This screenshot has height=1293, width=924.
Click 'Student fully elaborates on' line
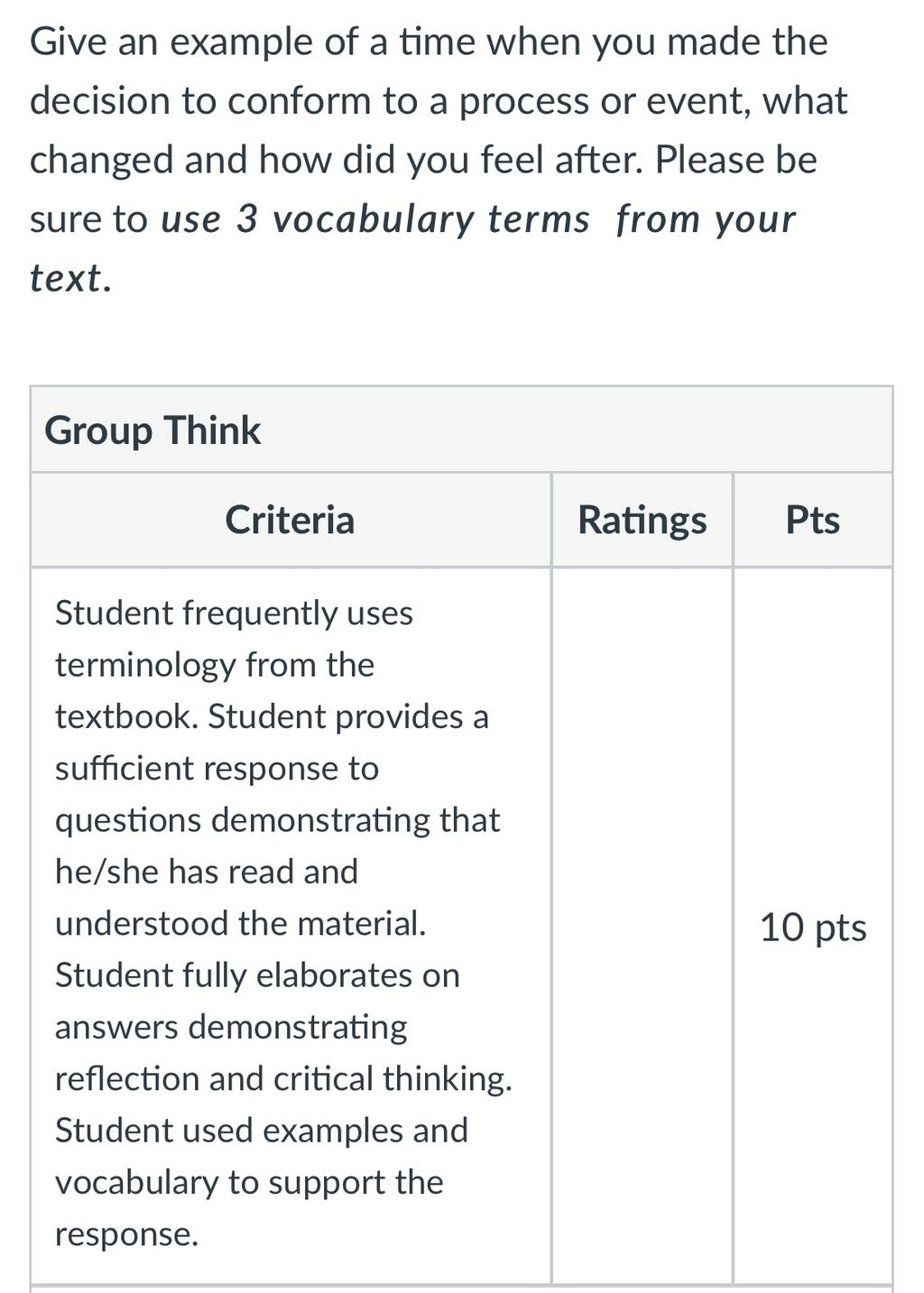coord(257,975)
